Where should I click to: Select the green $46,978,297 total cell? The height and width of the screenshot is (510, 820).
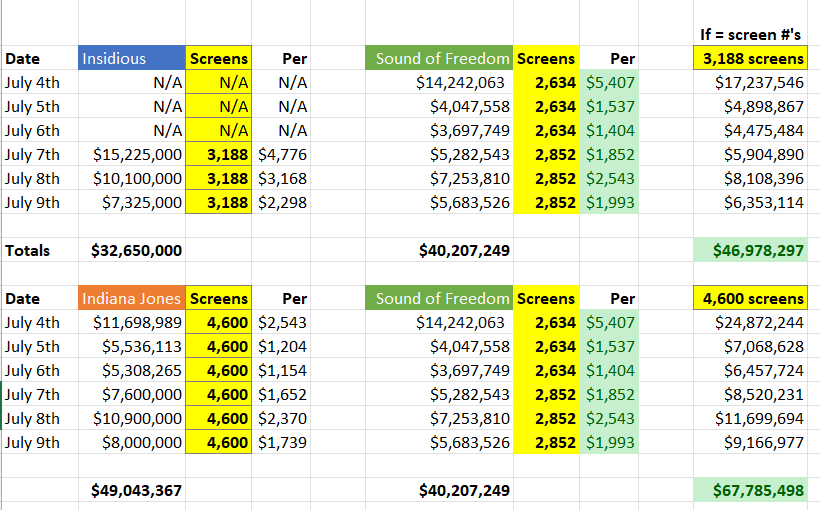(750, 250)
